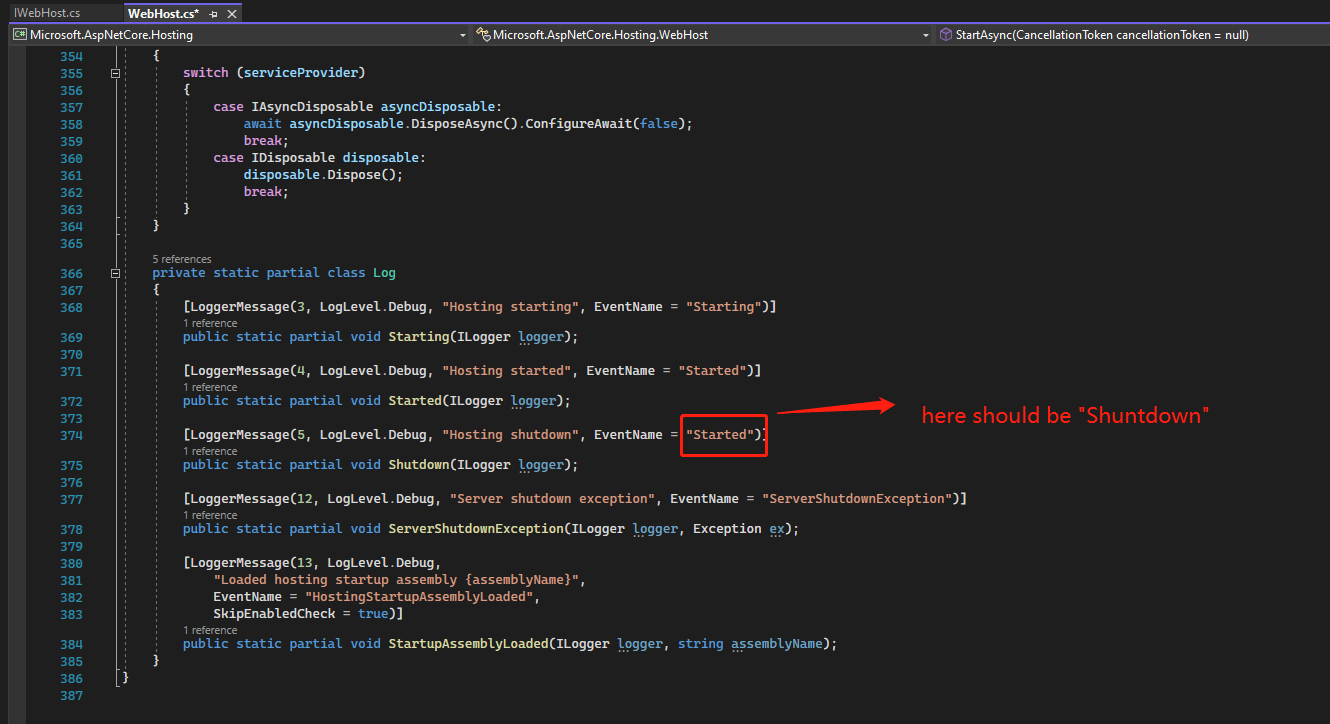
Task: Click the 'ex' parameter on line 378
Action: [777, 529]
